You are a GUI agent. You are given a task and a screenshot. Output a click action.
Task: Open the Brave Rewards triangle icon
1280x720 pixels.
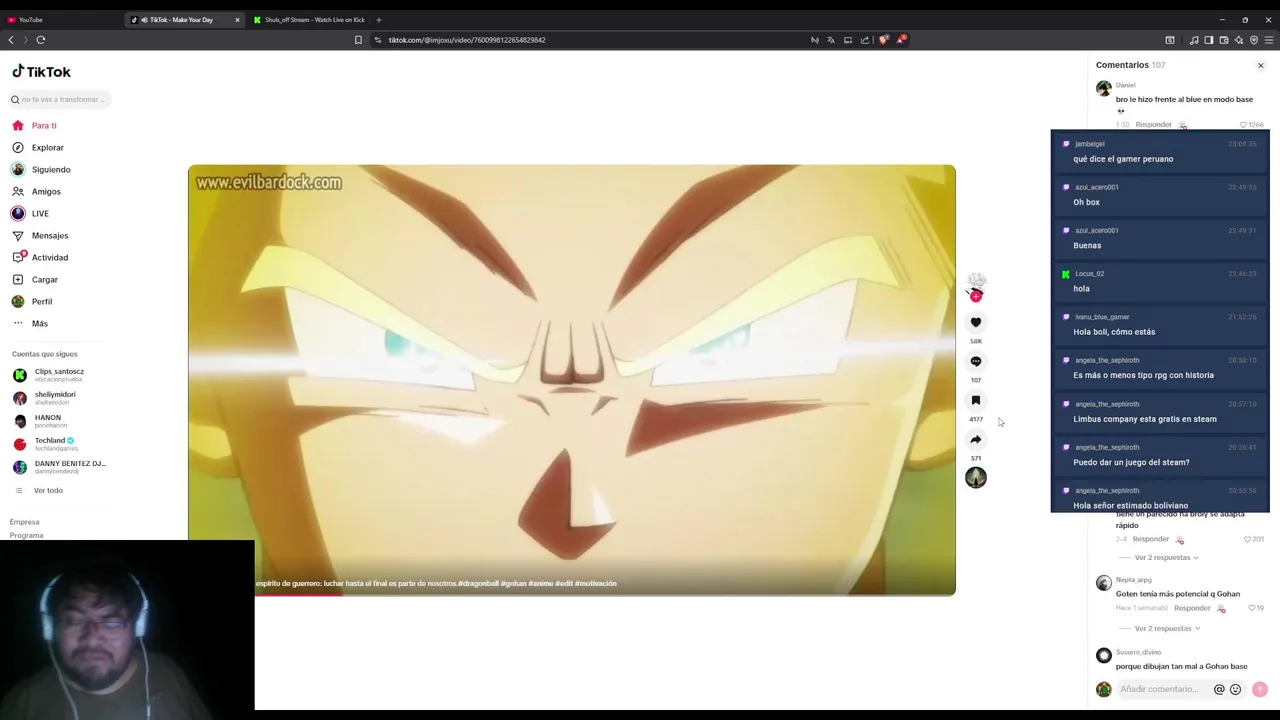tap(901, 40)
